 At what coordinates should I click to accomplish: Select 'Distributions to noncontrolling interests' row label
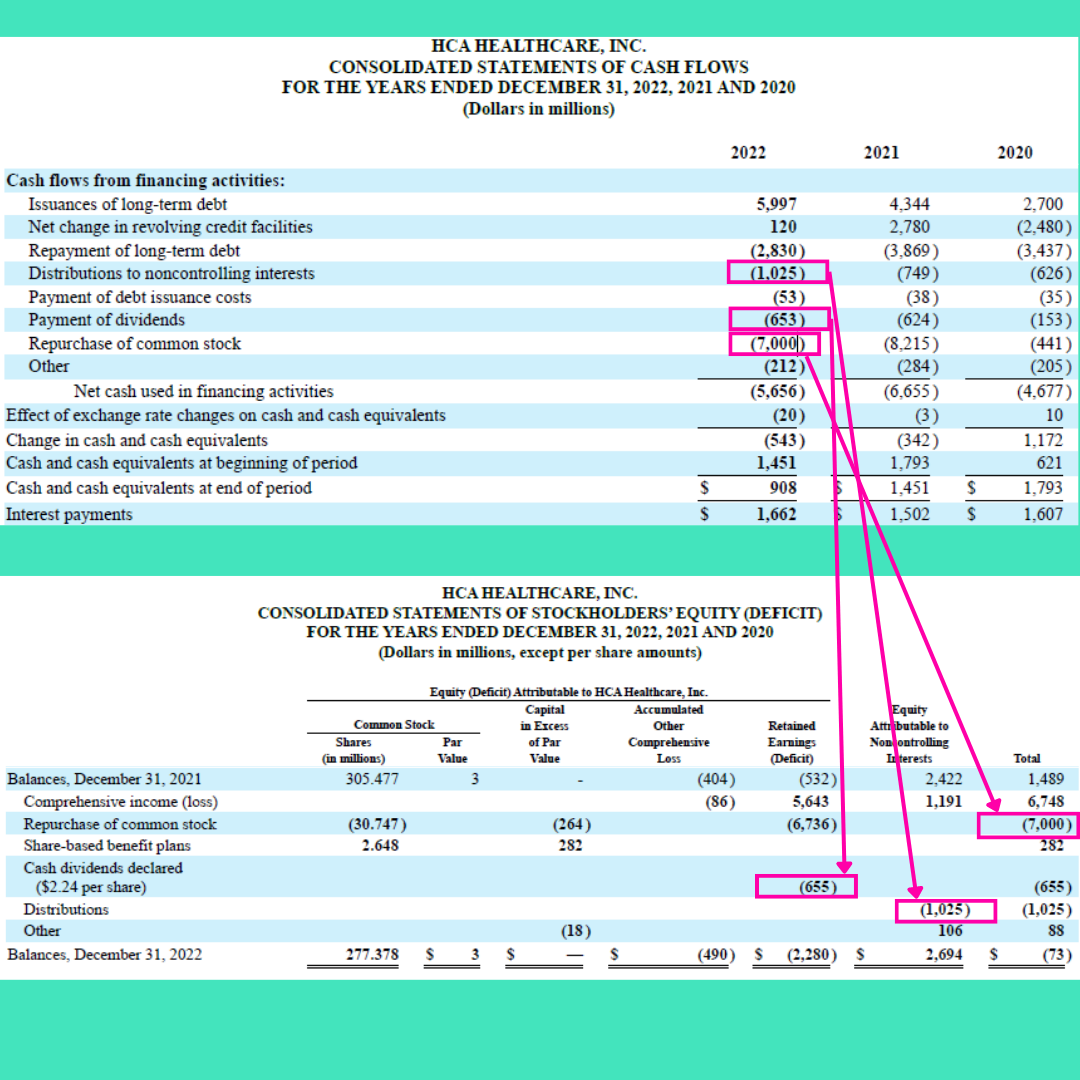171,273
